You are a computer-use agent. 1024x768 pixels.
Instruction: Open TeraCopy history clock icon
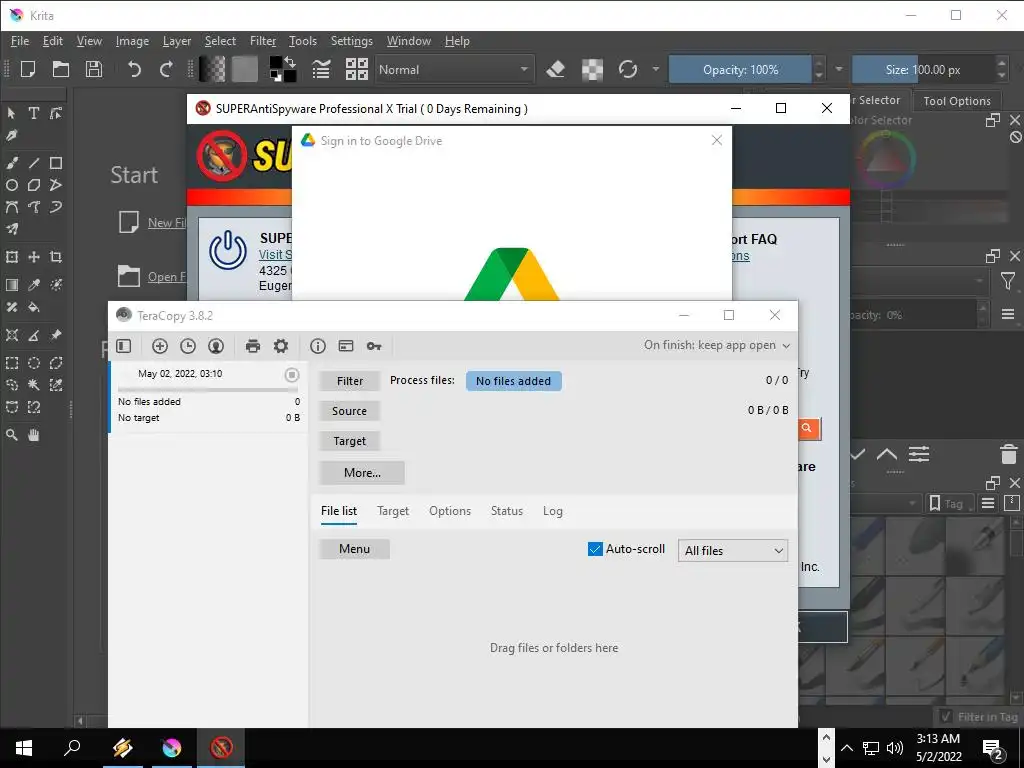(x=188, y=346)
